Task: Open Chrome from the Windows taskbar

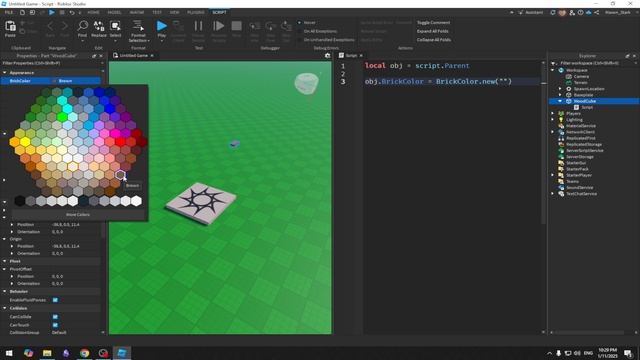Action: (84, 353)
